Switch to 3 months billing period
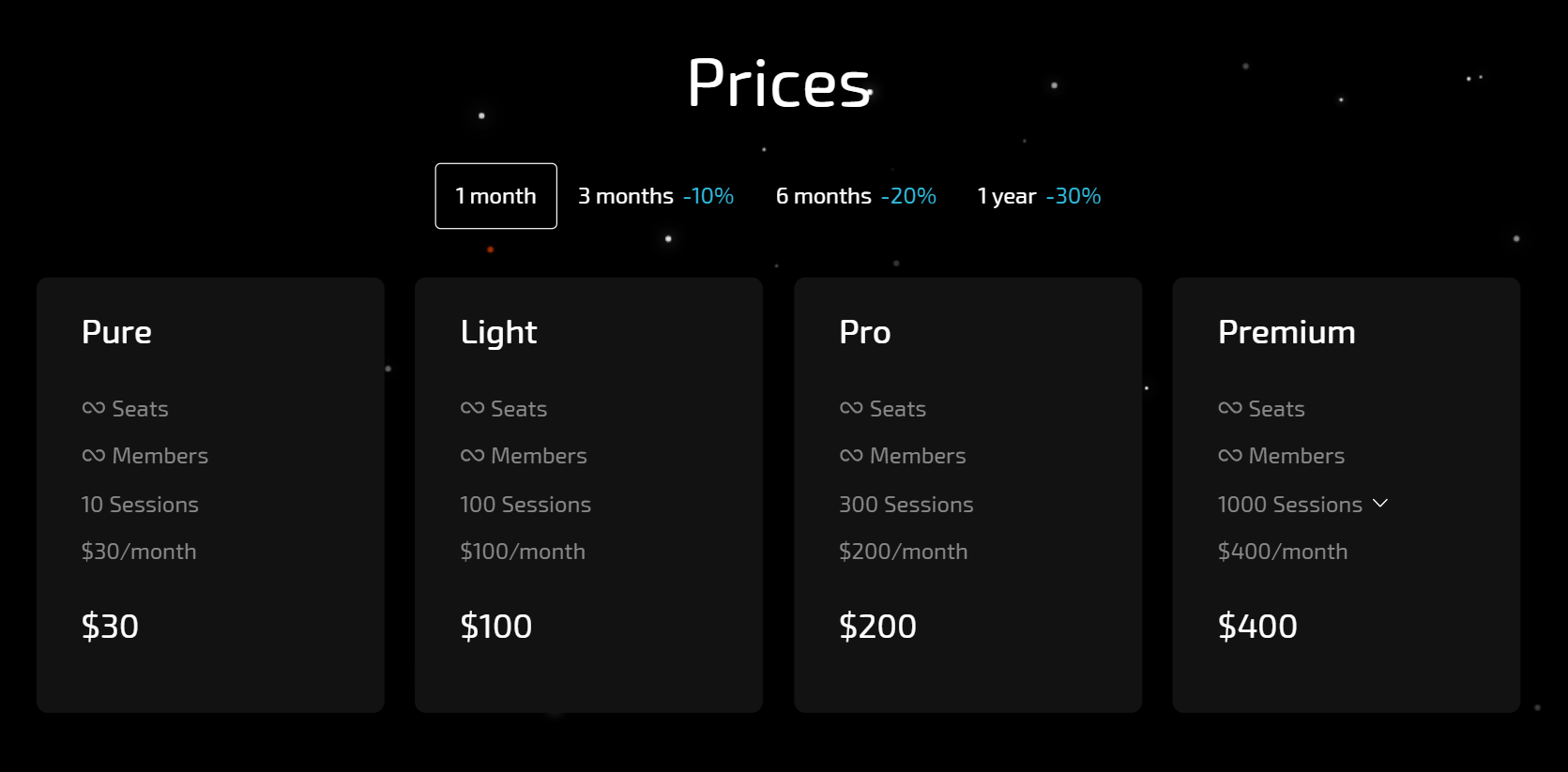The width and height of the screenshot is (1568, 772). tap(655, 196)
